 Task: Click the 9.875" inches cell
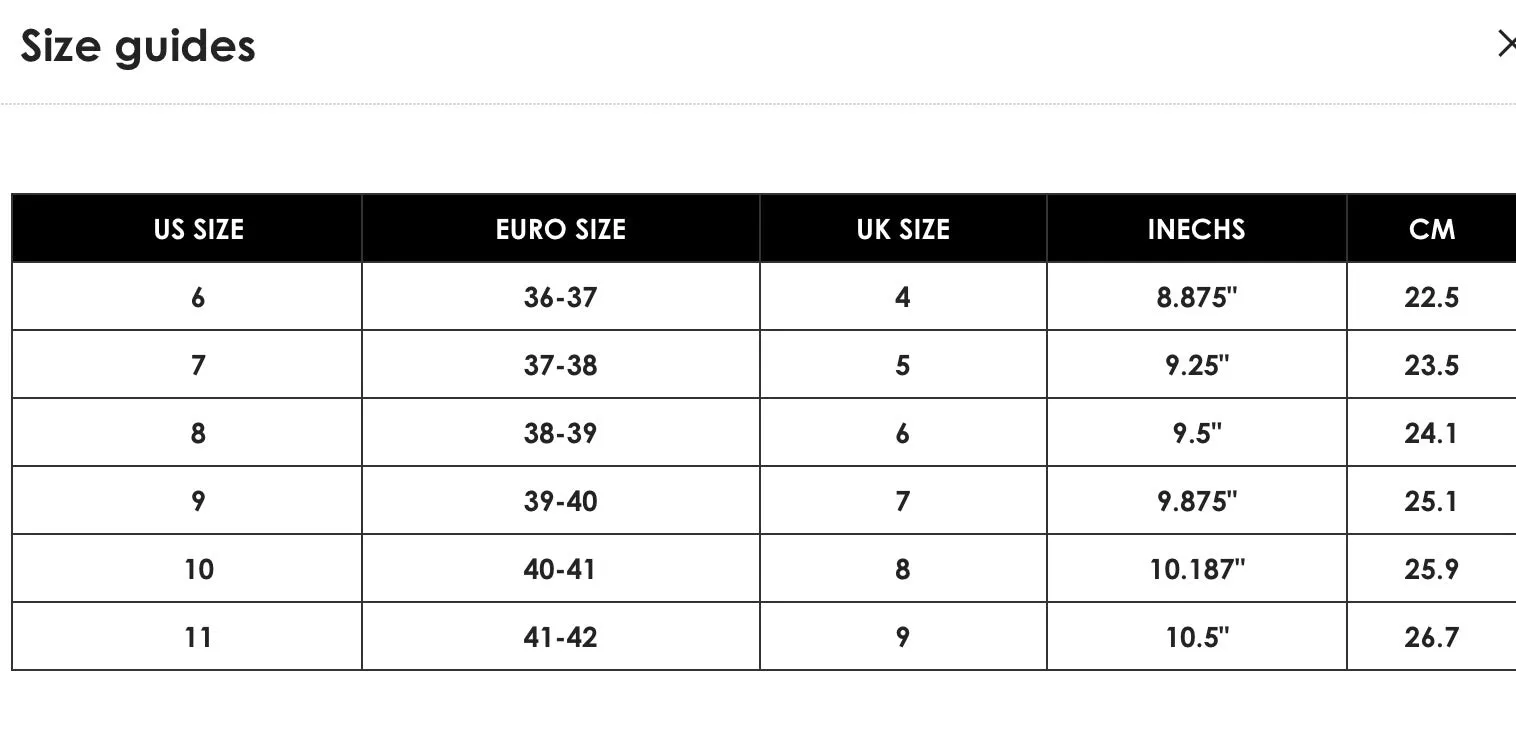[1197, 500]
